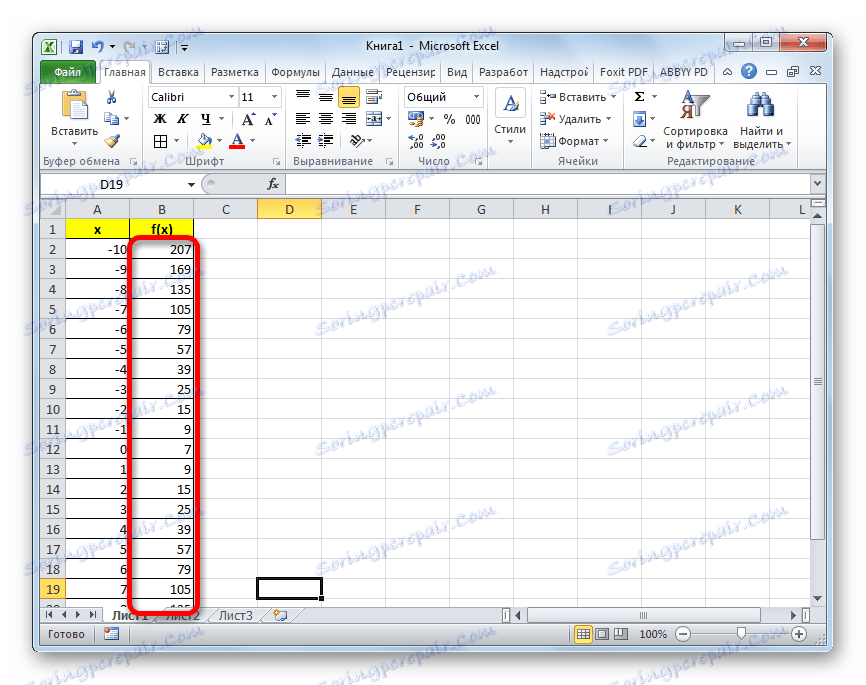
Task: Increase decimal places
Action: (x=416, y=141)
